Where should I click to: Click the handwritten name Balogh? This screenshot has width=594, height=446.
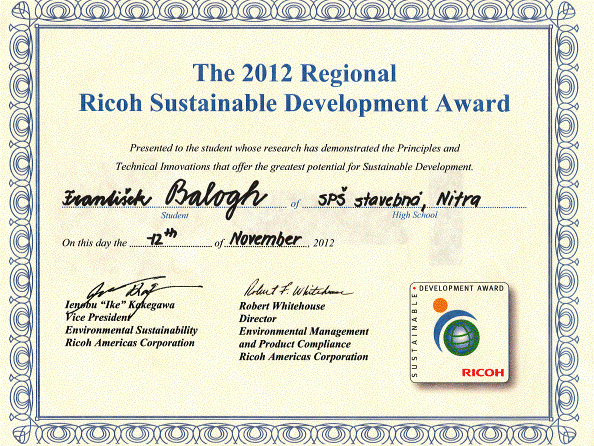(216, 198)
